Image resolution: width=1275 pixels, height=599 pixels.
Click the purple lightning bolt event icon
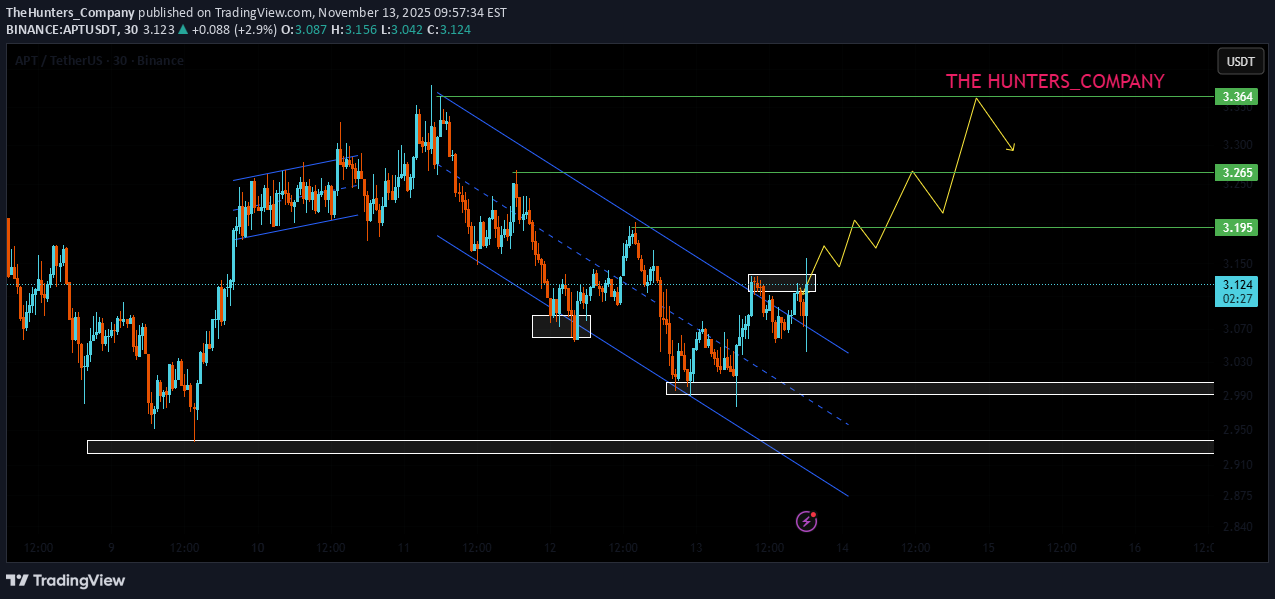[x=807, y=521]
